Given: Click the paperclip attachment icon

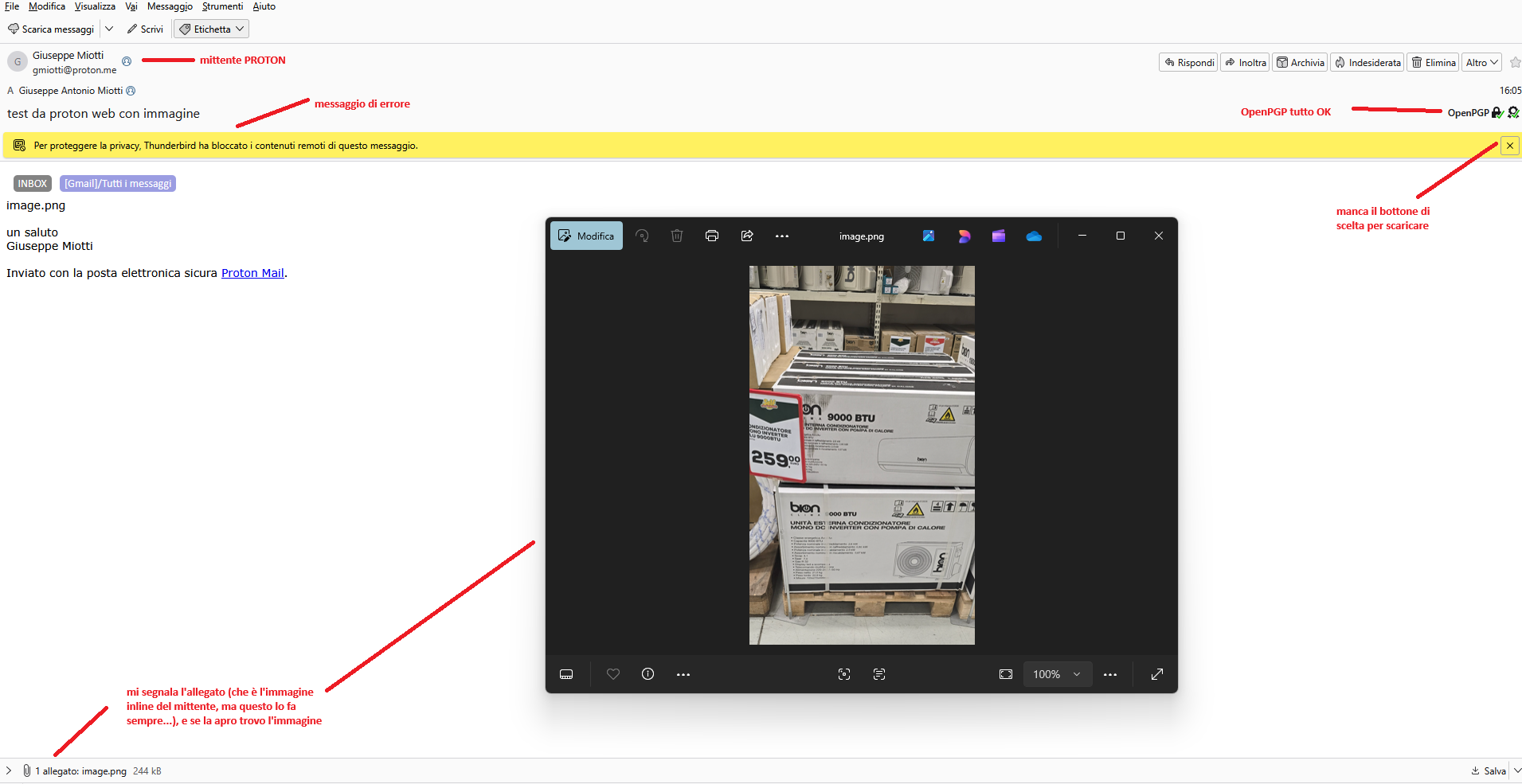Looking at the screenshot, I should (27, 770).
